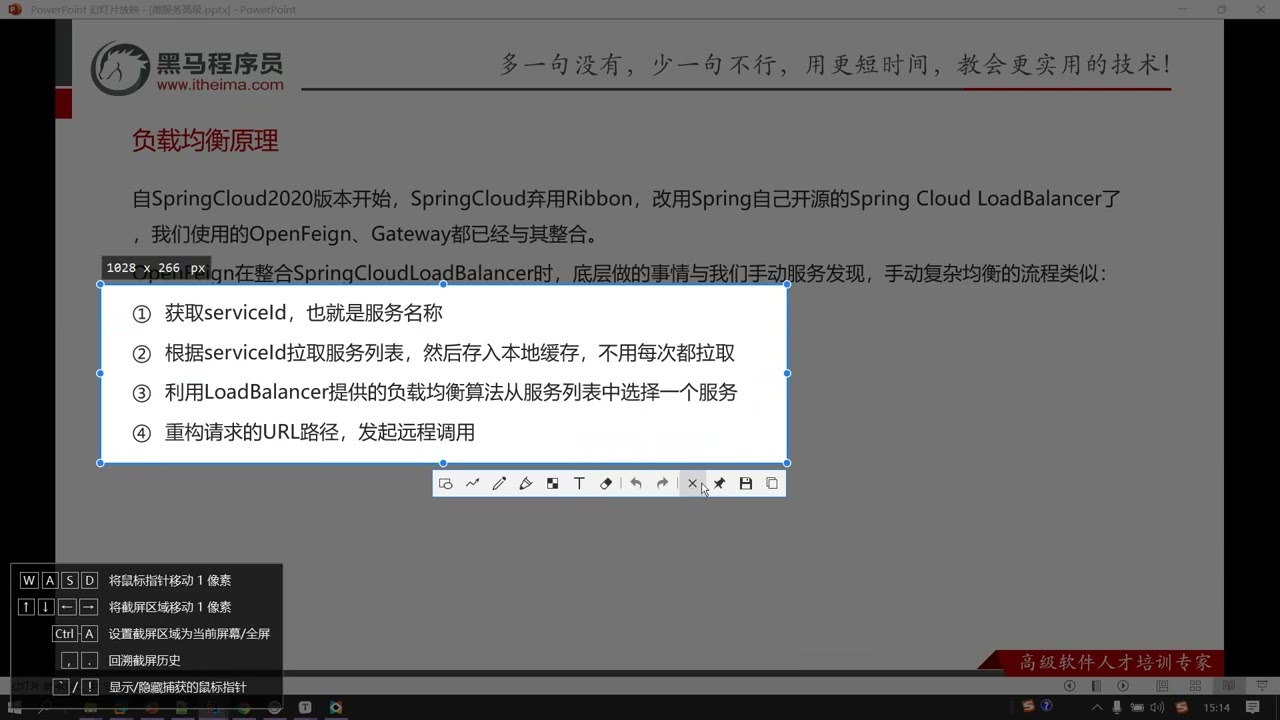Select the text annotation tool

(579, 484)
